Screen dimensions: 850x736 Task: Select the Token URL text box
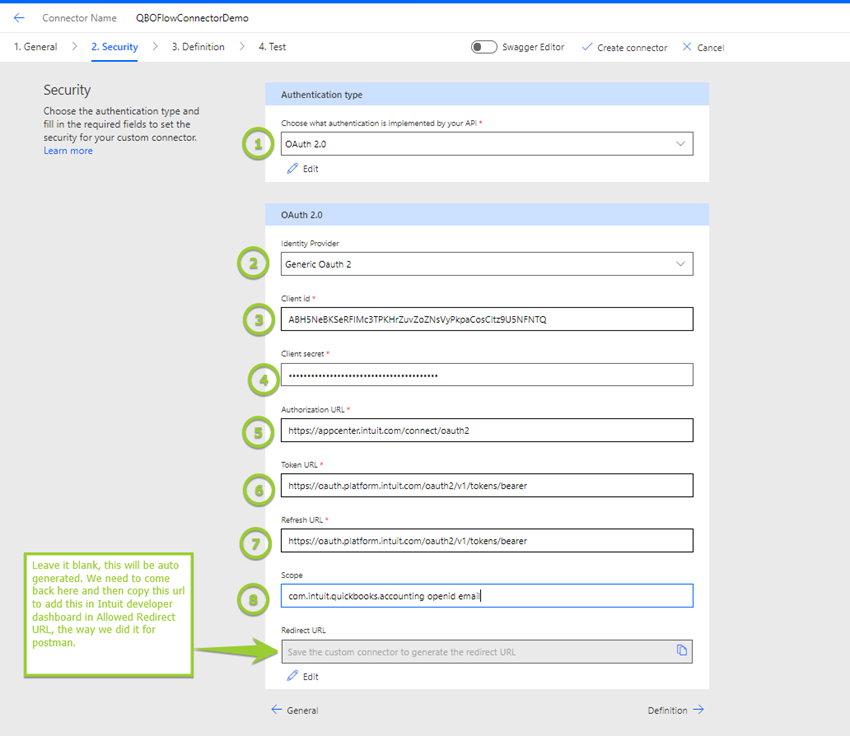point(486,485)
